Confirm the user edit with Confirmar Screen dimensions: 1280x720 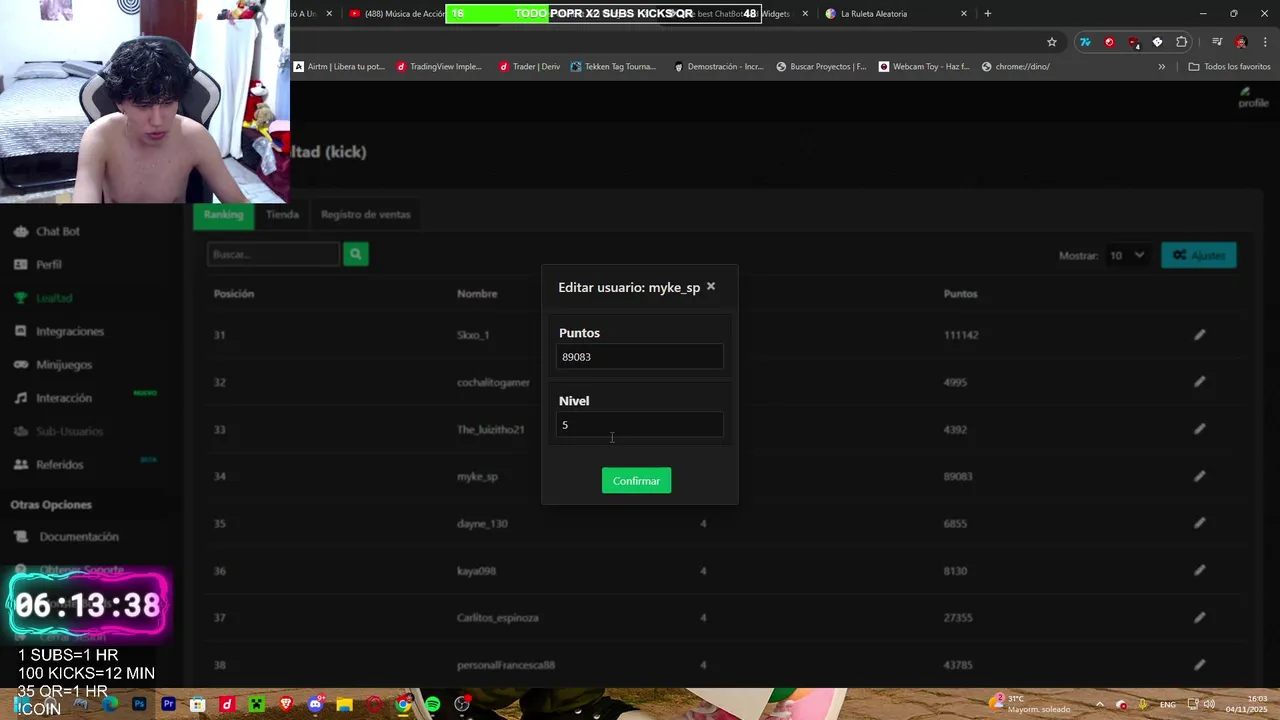pos(637,481)
